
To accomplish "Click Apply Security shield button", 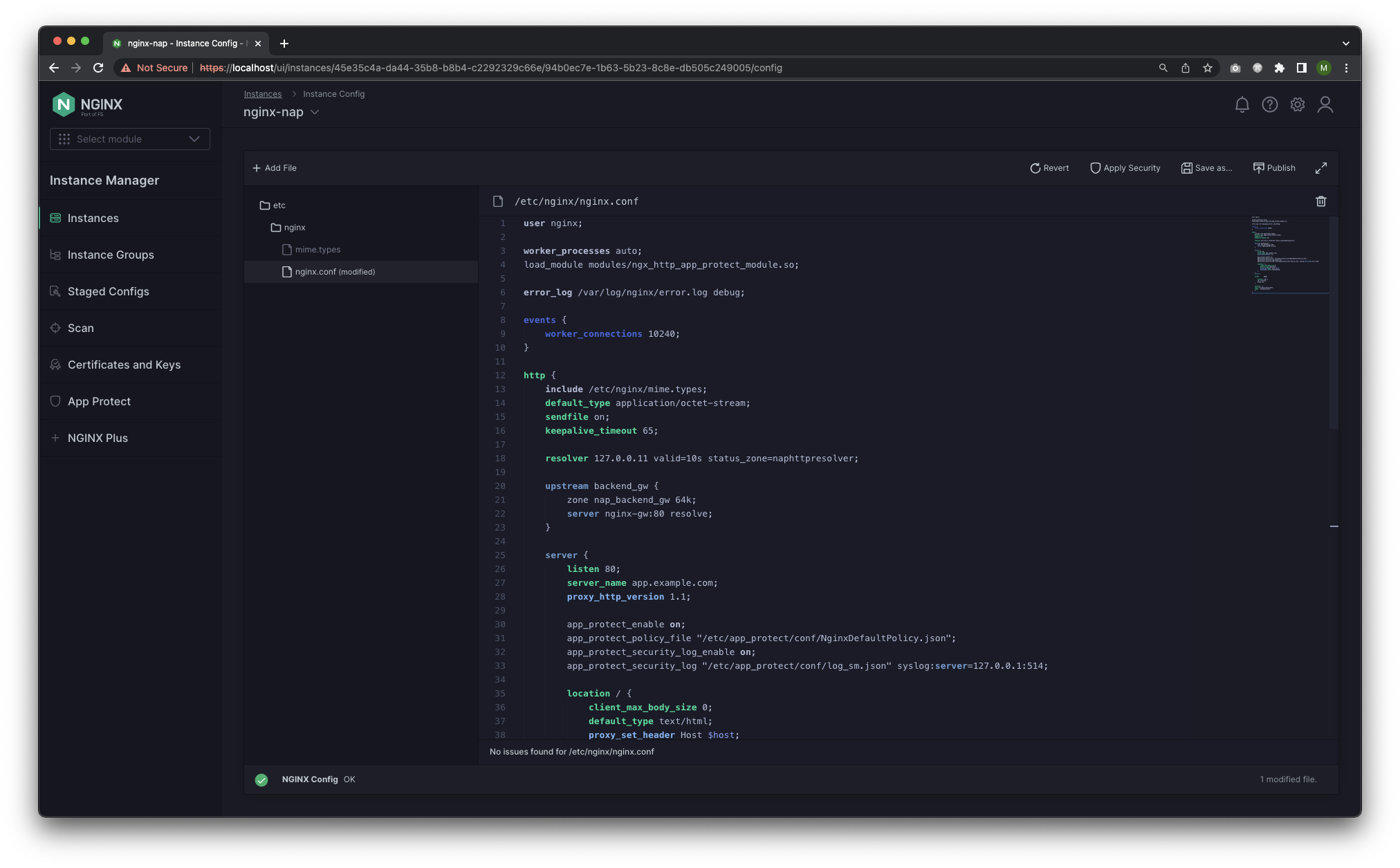I will point(1125,168).
